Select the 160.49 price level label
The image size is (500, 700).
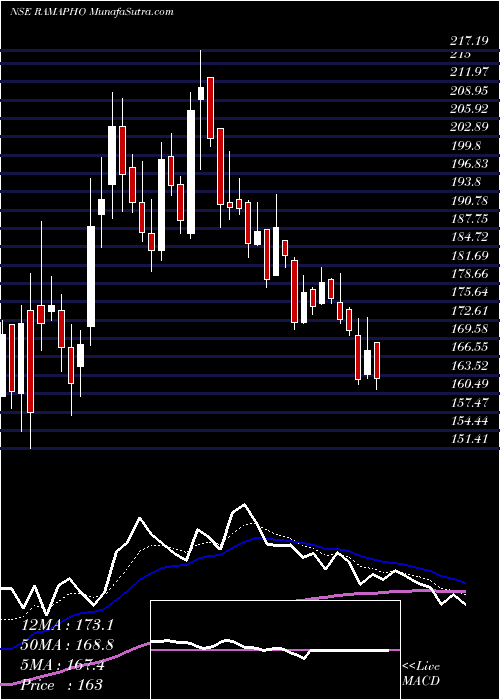coord(469,384)
